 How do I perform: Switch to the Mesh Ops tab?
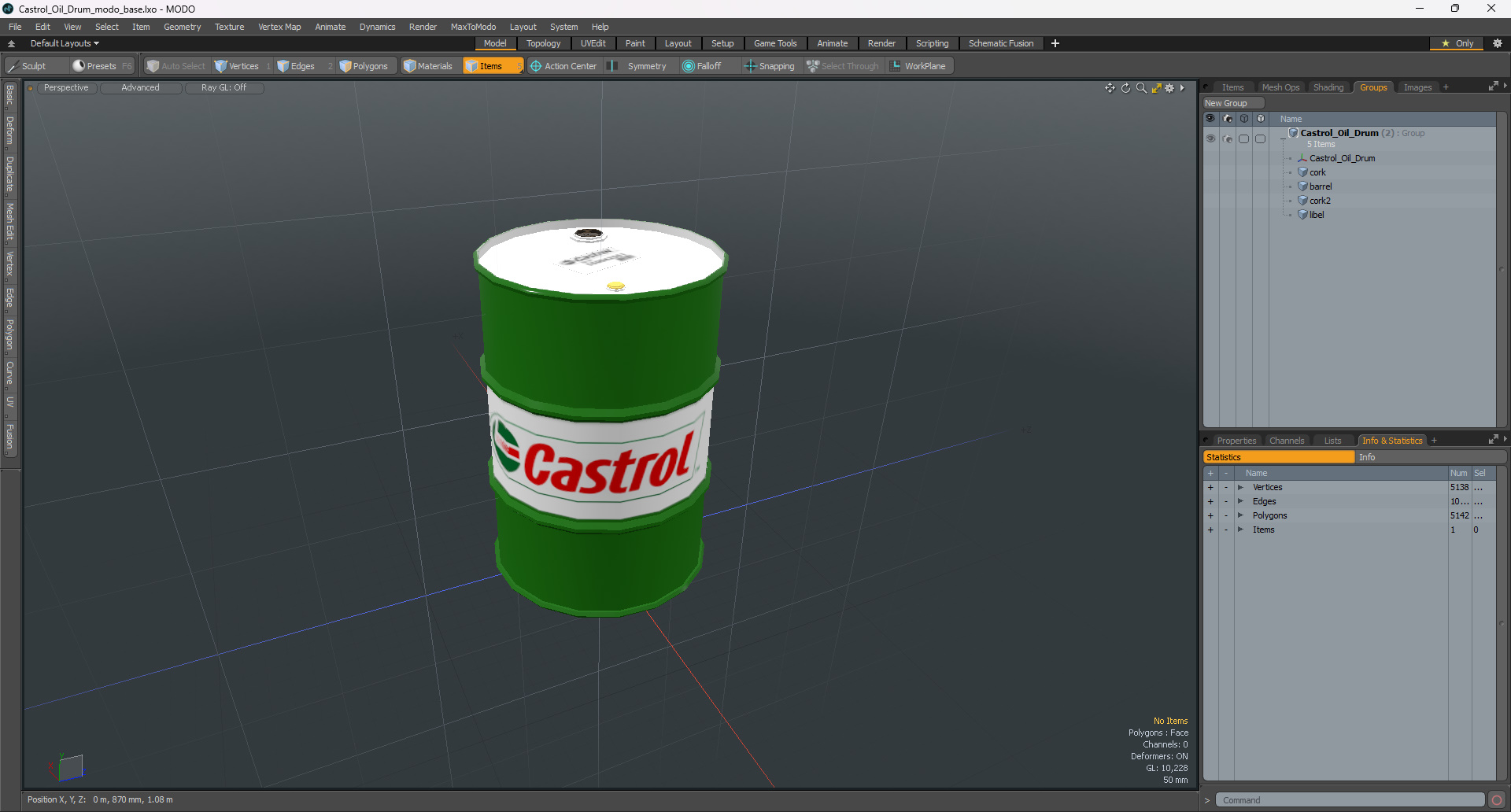tap(1280, 87)
